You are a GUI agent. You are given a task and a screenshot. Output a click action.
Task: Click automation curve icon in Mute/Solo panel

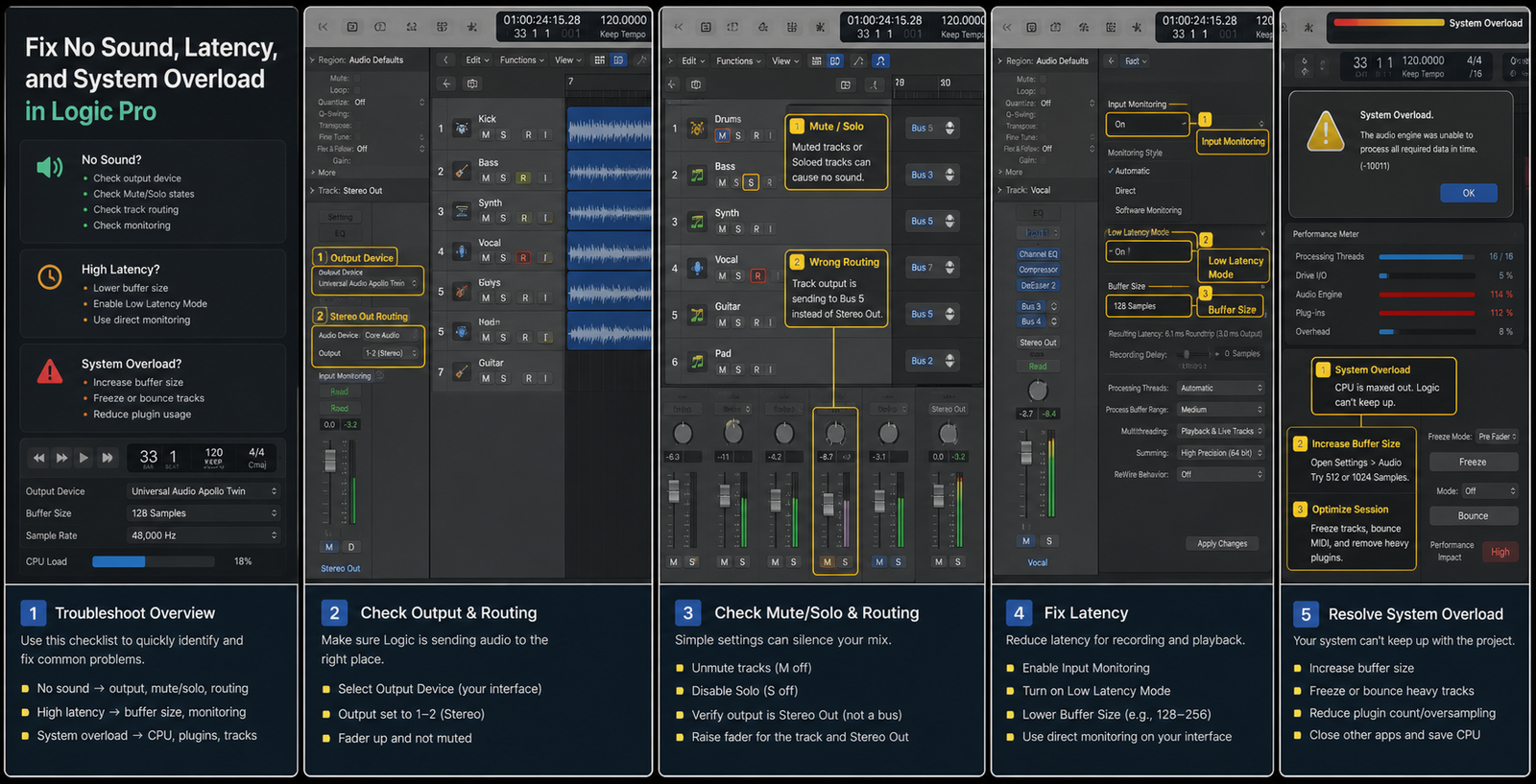pos(859,60)
